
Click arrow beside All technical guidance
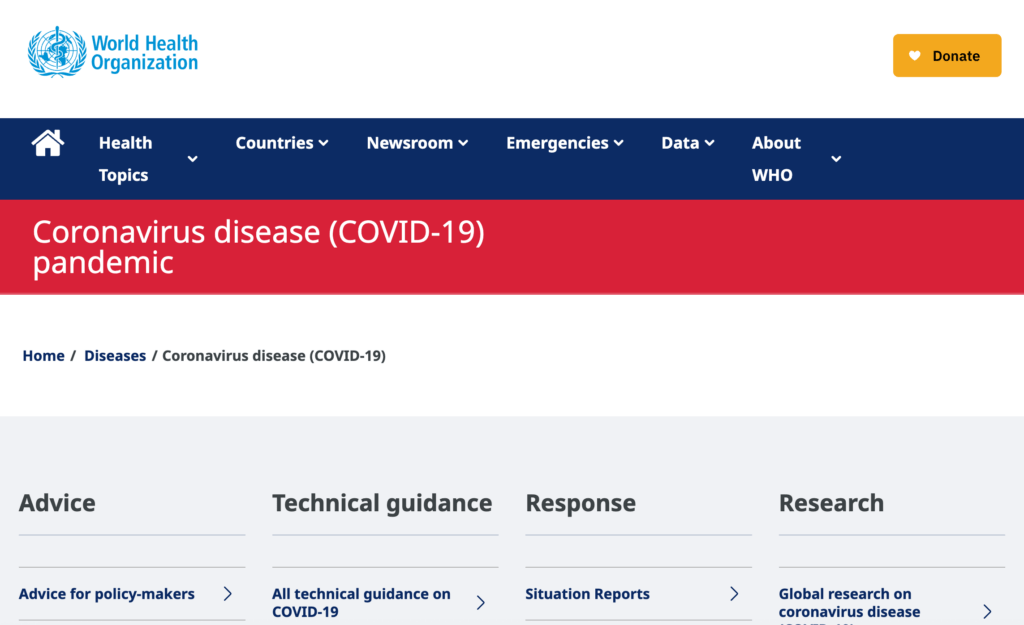point(481,602)
